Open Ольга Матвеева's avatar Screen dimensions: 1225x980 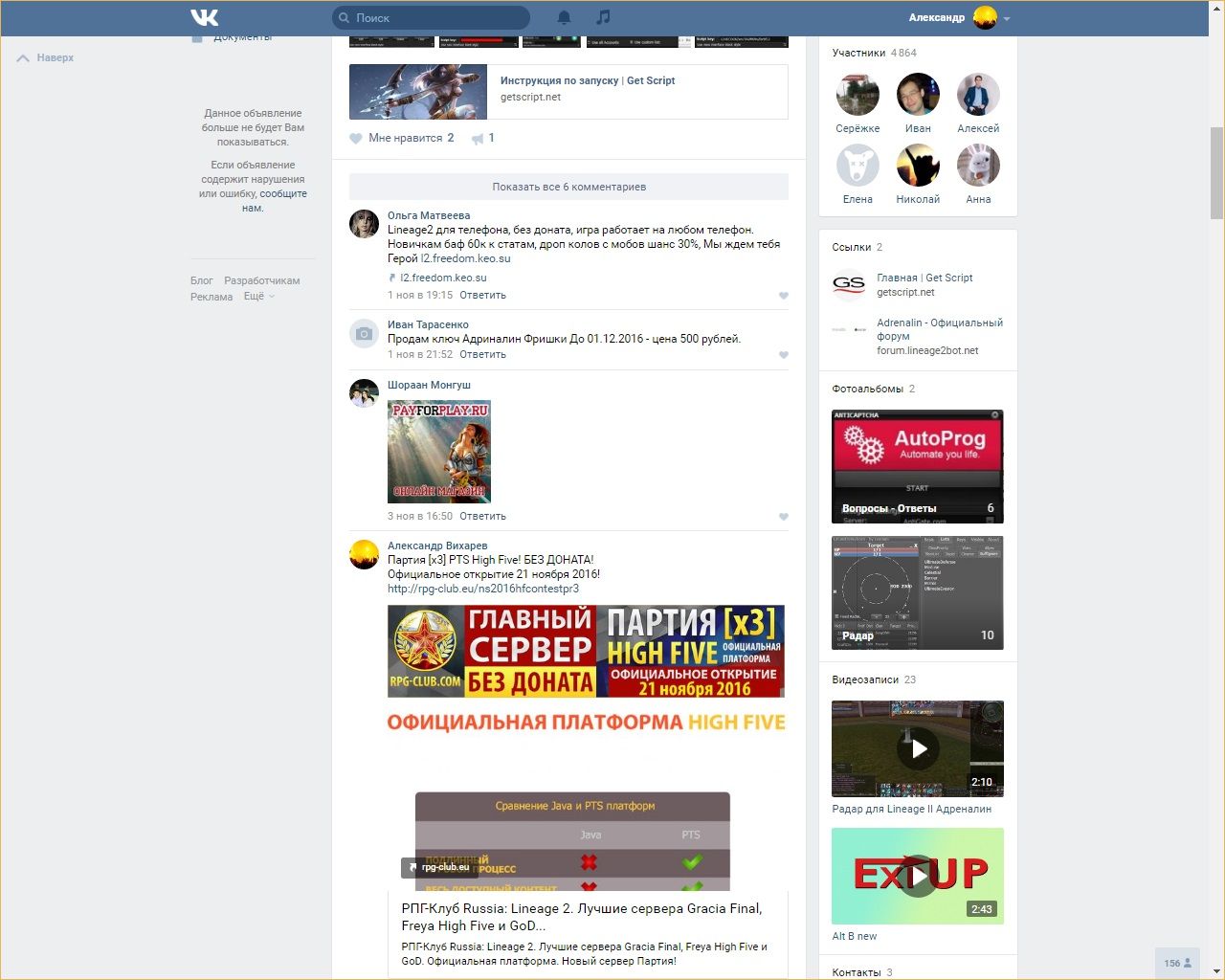364,223
